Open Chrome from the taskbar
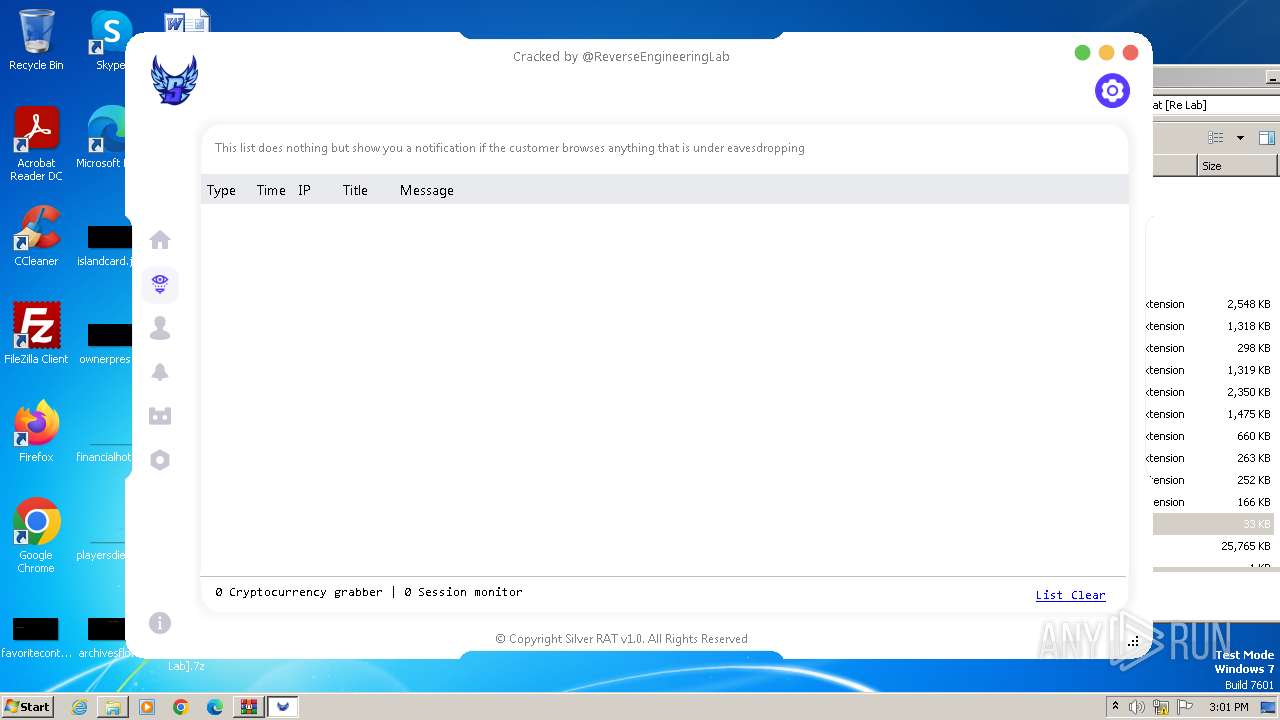1280x720 pixels. pyautogui.click(x=181, y=707)
